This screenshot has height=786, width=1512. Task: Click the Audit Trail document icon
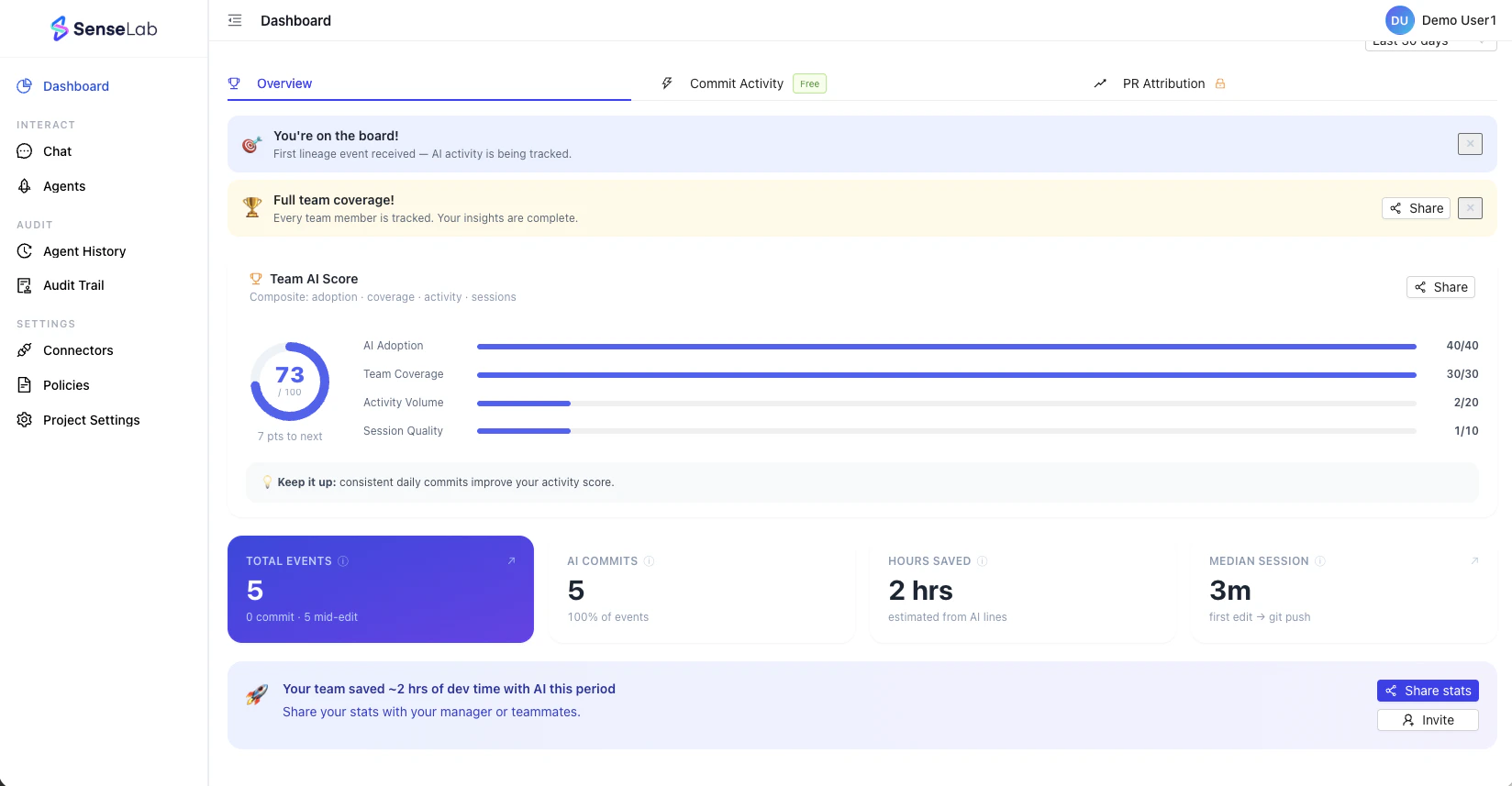(x=25, y=285)
